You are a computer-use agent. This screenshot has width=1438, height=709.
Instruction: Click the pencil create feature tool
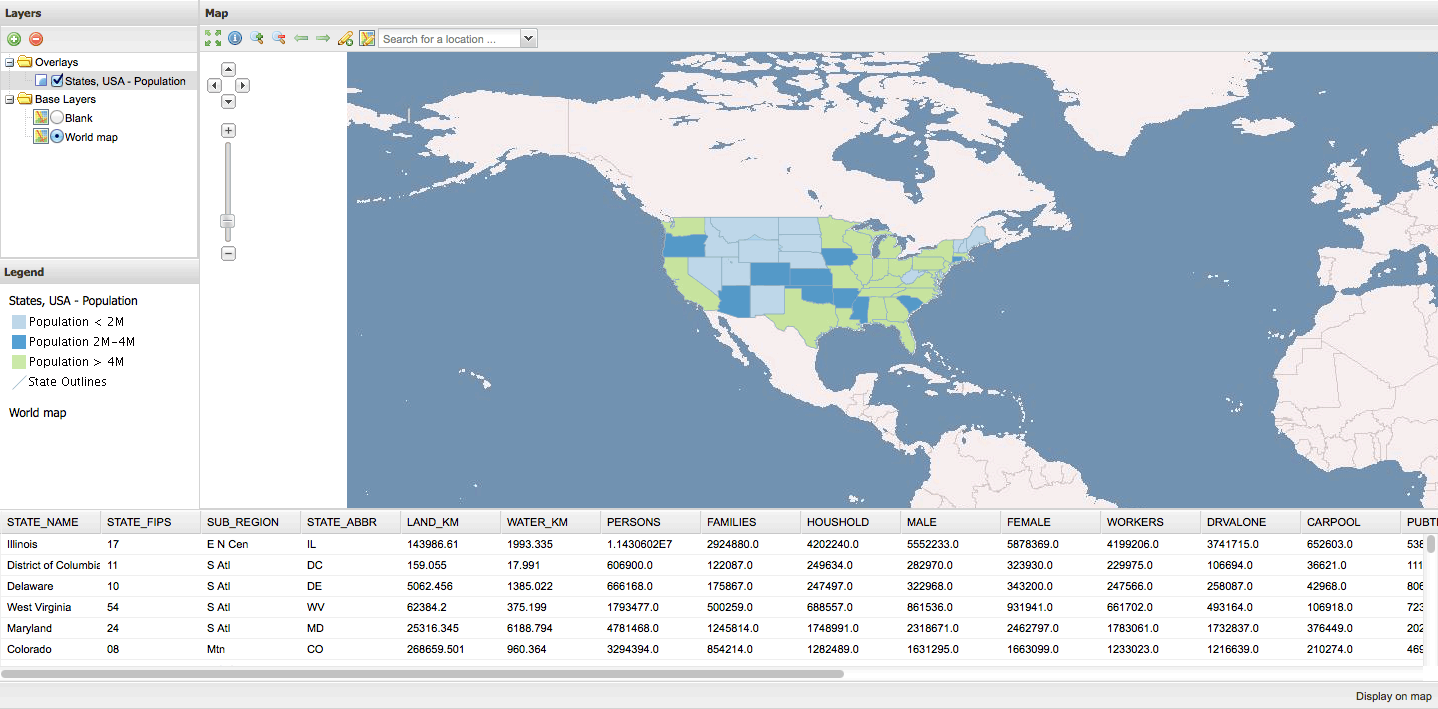(x=345, y=38)
